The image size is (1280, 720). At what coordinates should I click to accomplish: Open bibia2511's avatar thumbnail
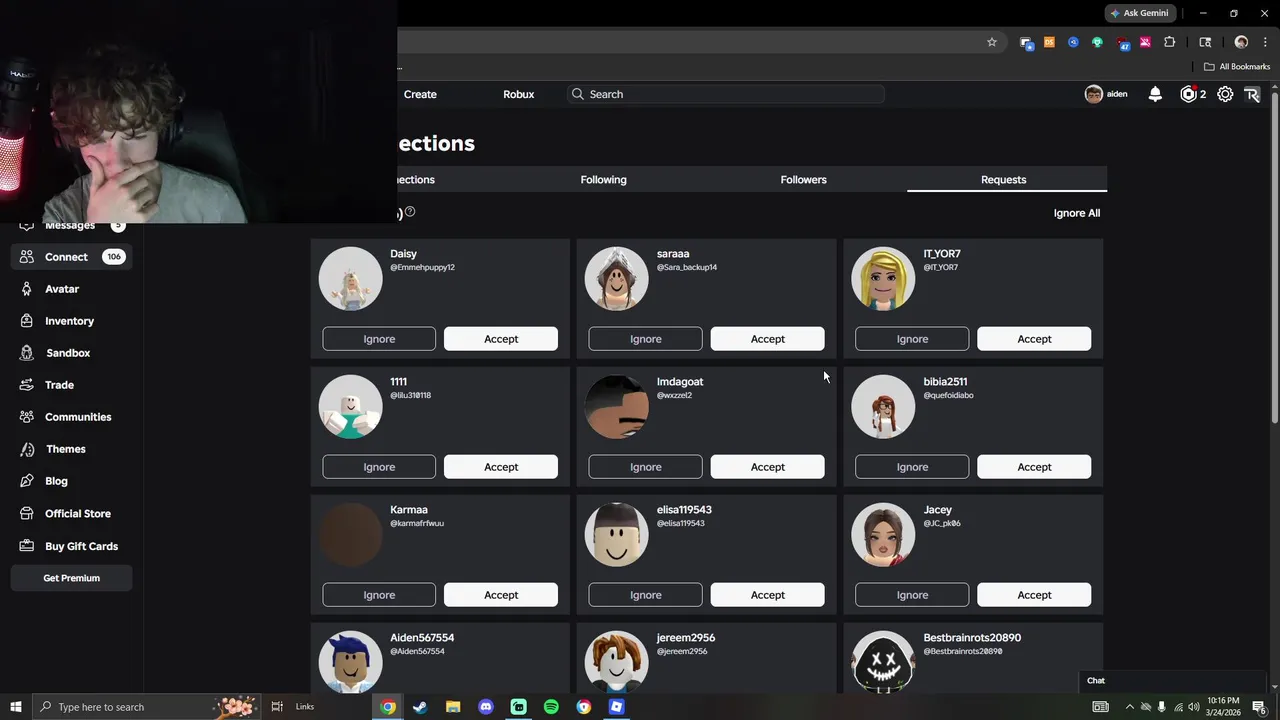pyautogui.click(x=883, y=407)
